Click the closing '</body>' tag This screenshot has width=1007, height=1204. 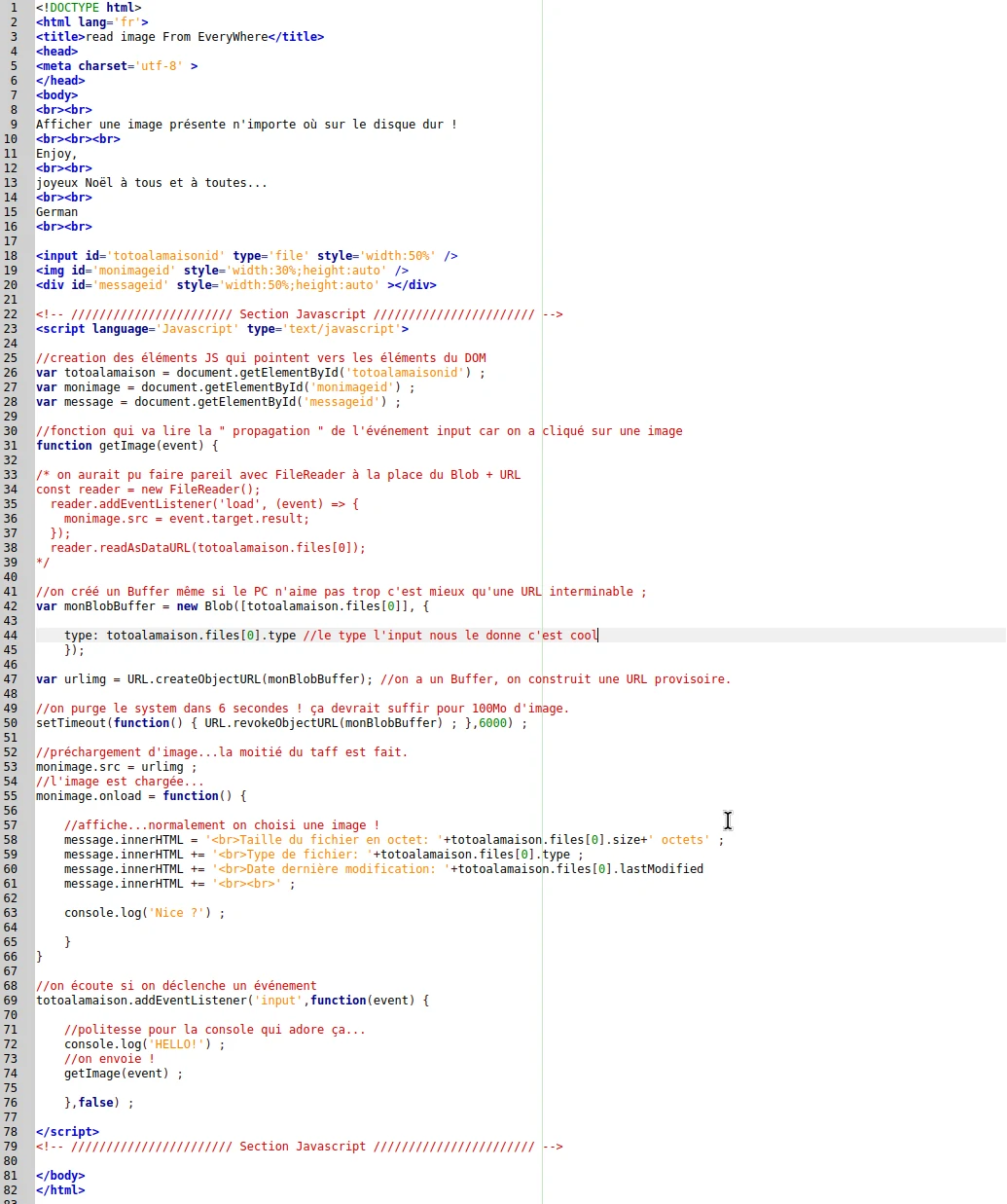(x=60, y=1176)
